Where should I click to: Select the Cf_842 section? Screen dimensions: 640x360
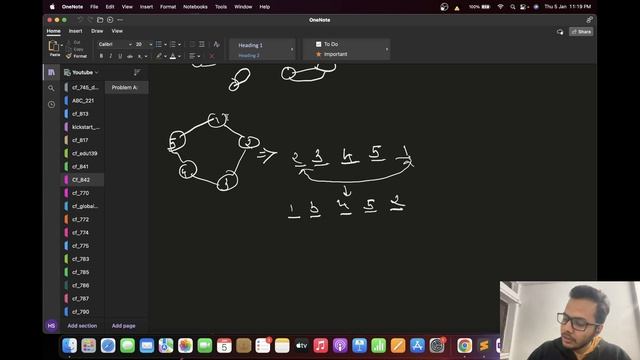[x=83, y=180]
